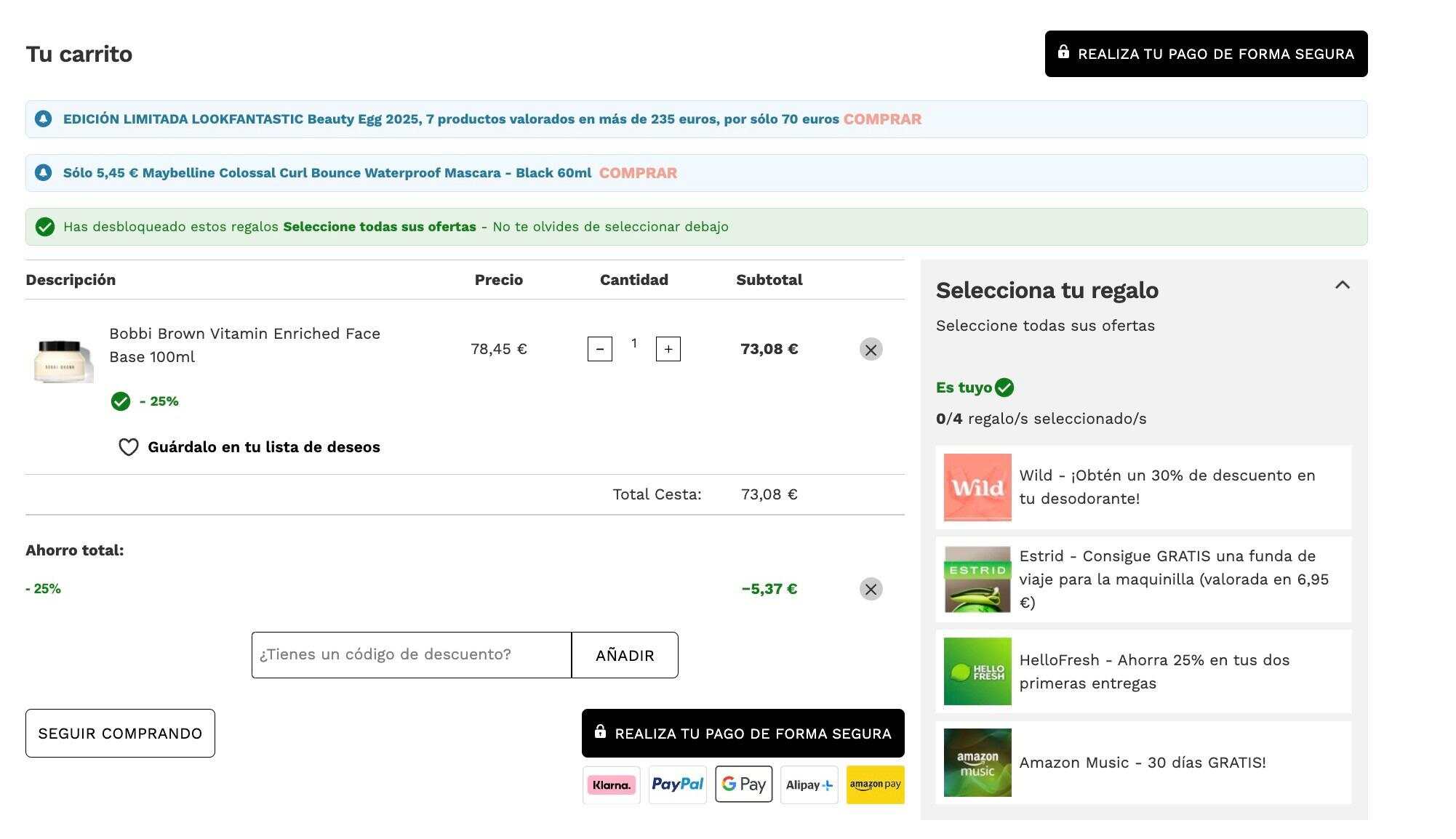Click green check icon on gifts banner
This screenshot has width=1456, height=839.
(44, 227)
